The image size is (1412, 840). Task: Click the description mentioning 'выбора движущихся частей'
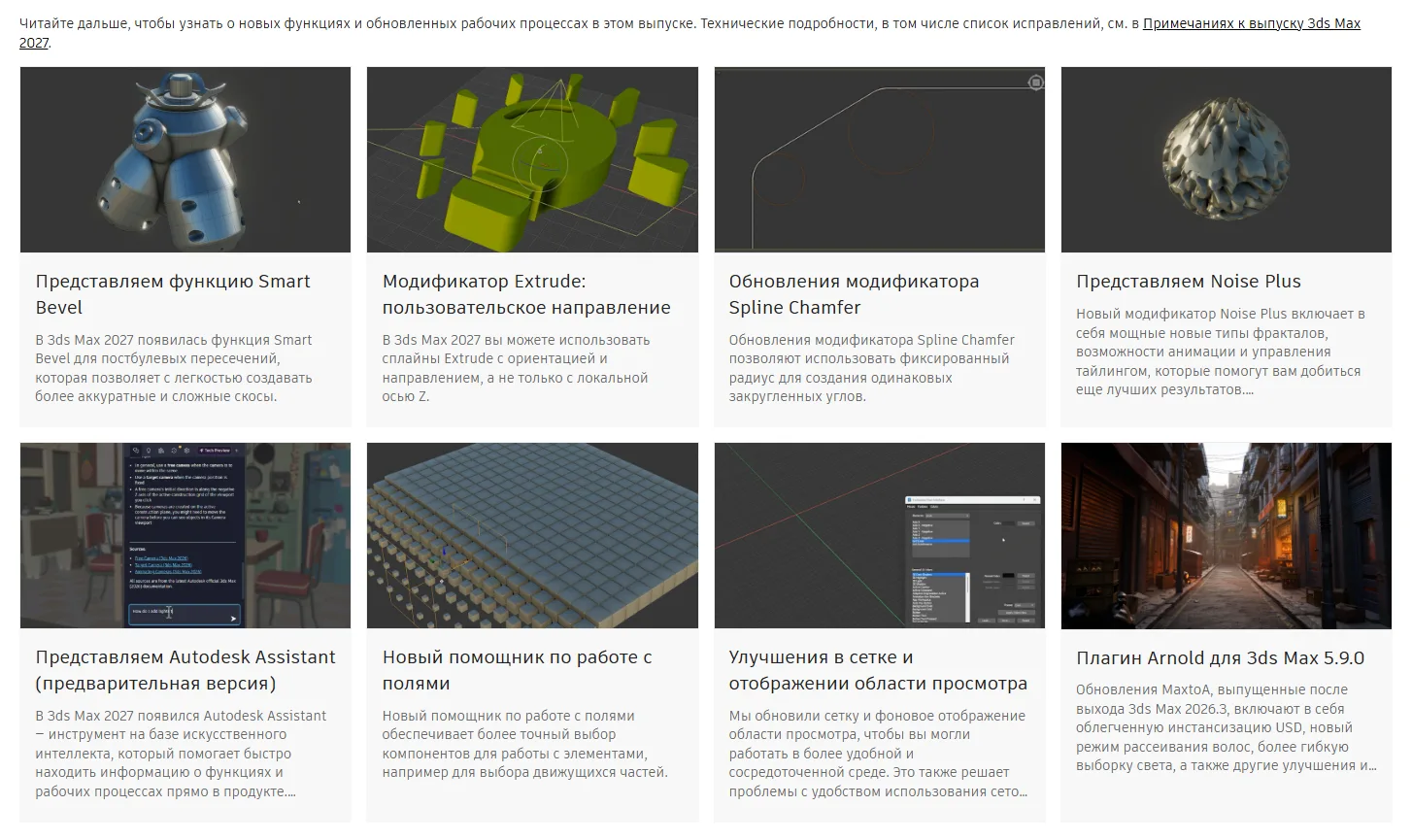click(524, 744)
